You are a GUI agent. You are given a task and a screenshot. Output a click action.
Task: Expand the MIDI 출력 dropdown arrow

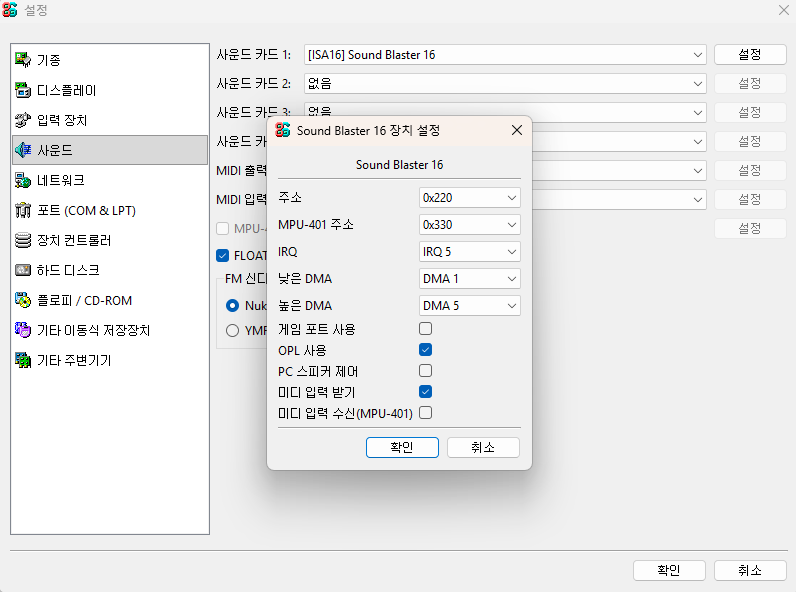pos(698,171)
